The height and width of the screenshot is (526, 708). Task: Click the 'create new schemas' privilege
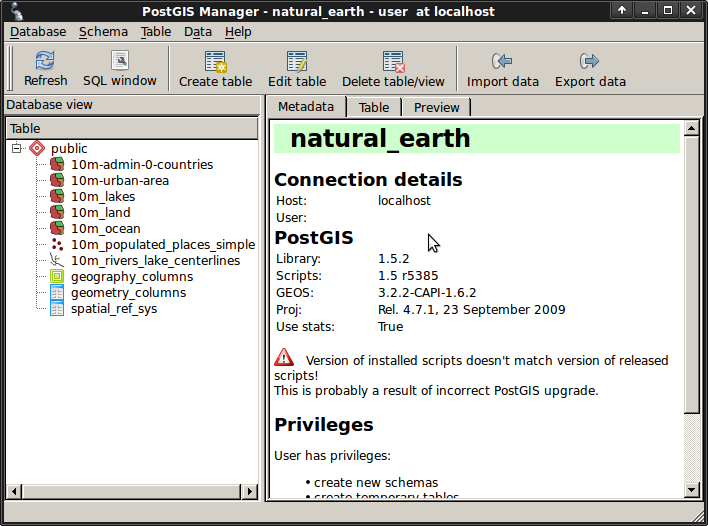click(376, 483)
